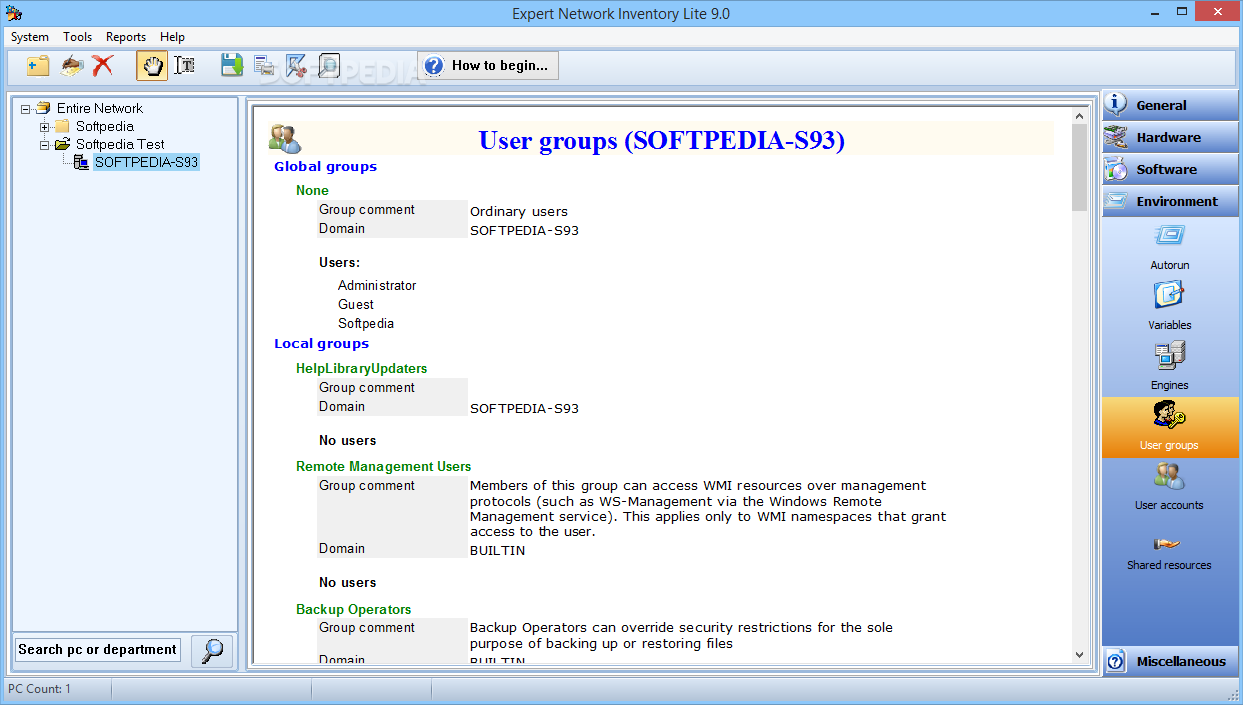
Task: Switch to the General category tab
Action: [1170, 105]
